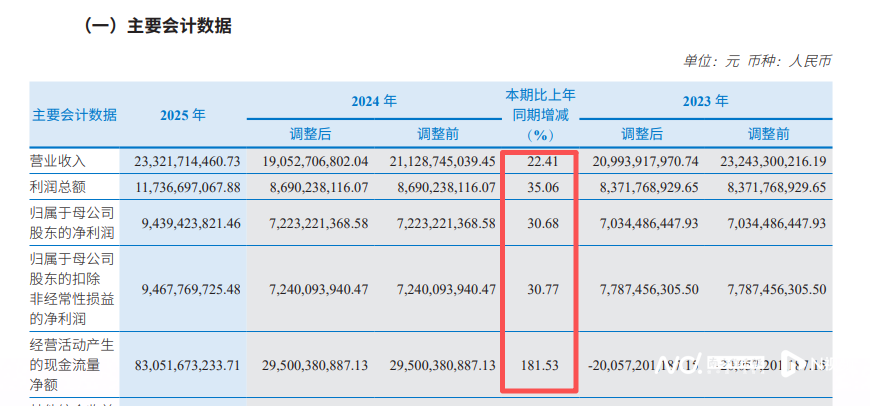
Task: Click the 本期比上年同期增减 header cell
Action: [x=539, y=115]
